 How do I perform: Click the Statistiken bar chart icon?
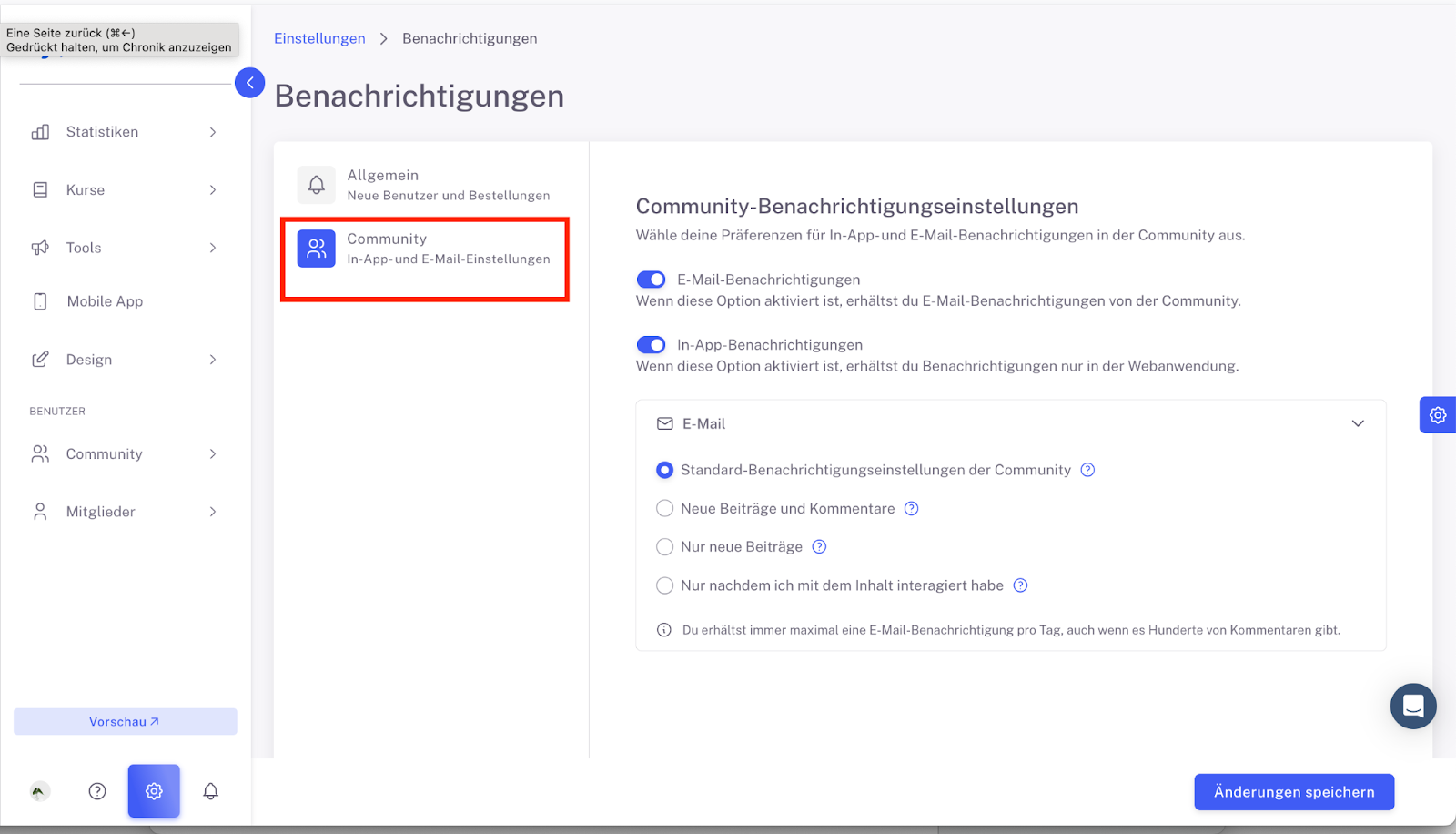(40, 132)
